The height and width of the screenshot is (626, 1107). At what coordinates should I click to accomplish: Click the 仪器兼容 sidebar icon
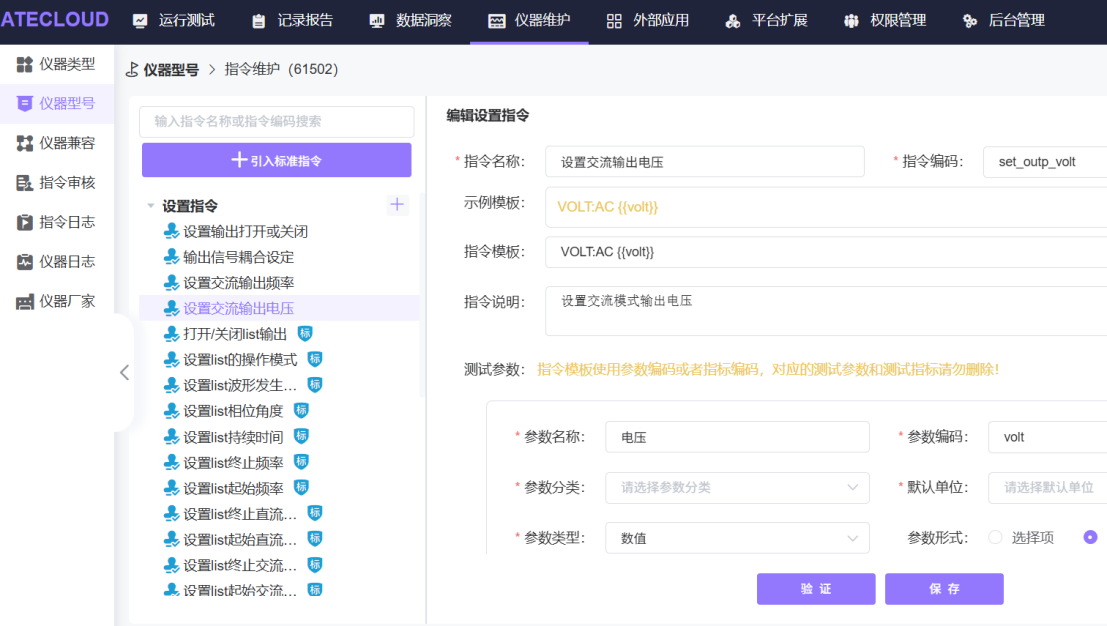25,143
